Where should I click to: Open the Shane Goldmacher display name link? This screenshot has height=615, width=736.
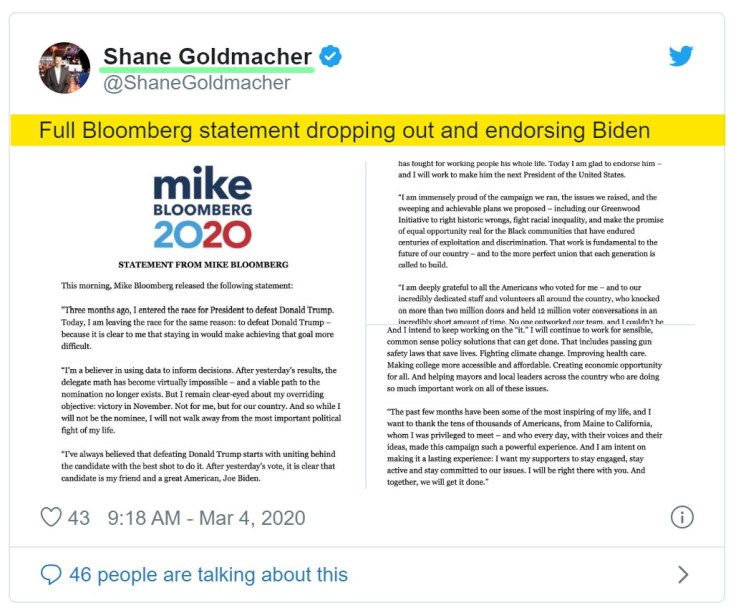tap(208, 56)
